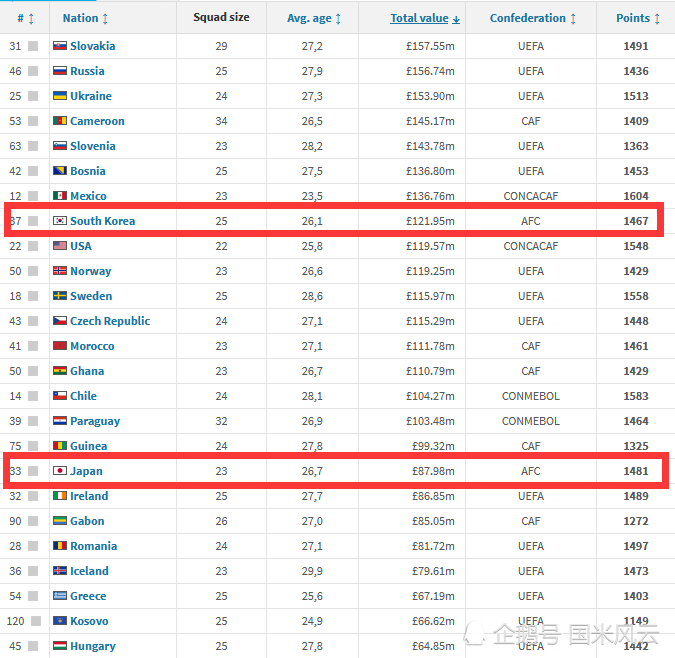Select Guinea's total value £99.32m

(433, 446)
